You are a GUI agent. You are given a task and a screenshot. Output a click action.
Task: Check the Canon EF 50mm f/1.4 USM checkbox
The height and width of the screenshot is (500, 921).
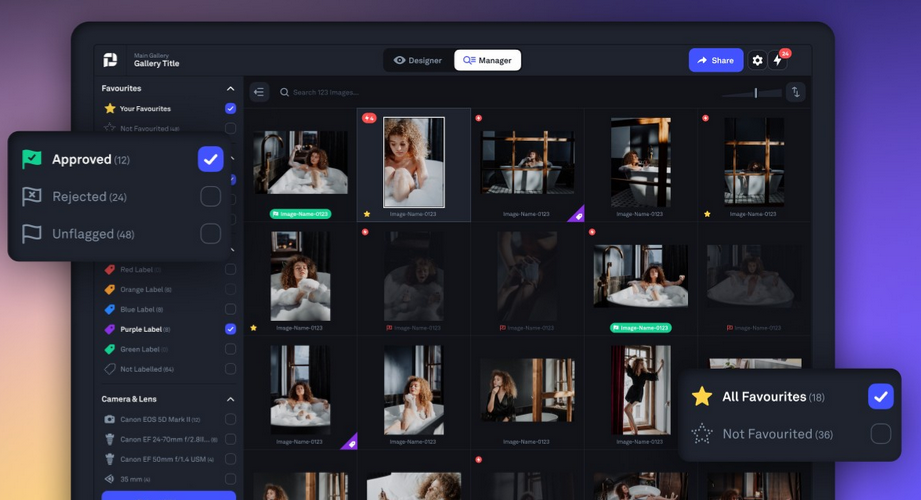coord(230,459)
